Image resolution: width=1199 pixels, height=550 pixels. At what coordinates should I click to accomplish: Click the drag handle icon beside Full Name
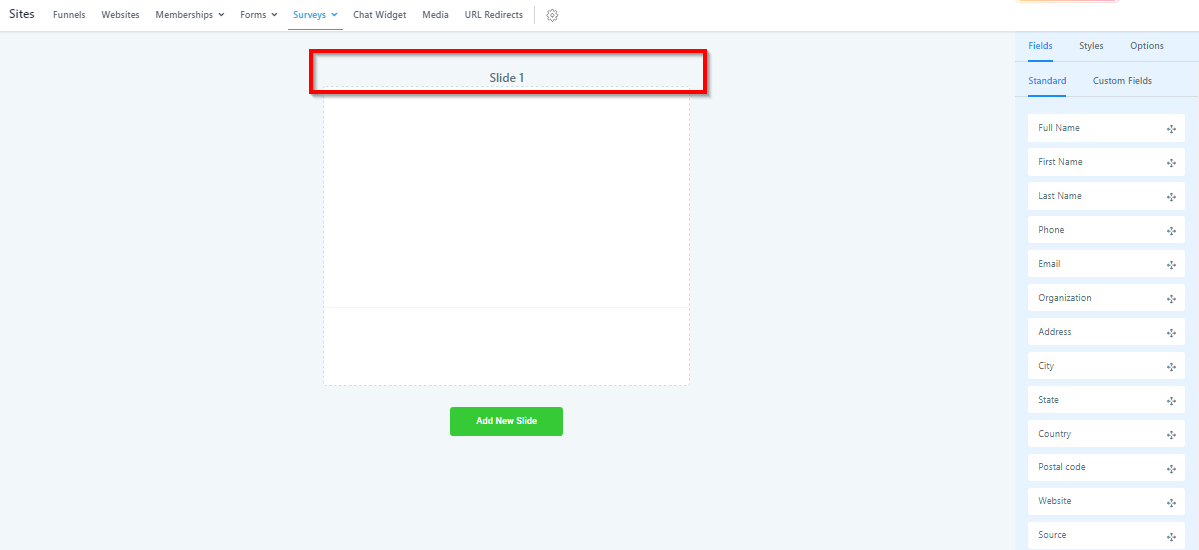[1171, 129]
